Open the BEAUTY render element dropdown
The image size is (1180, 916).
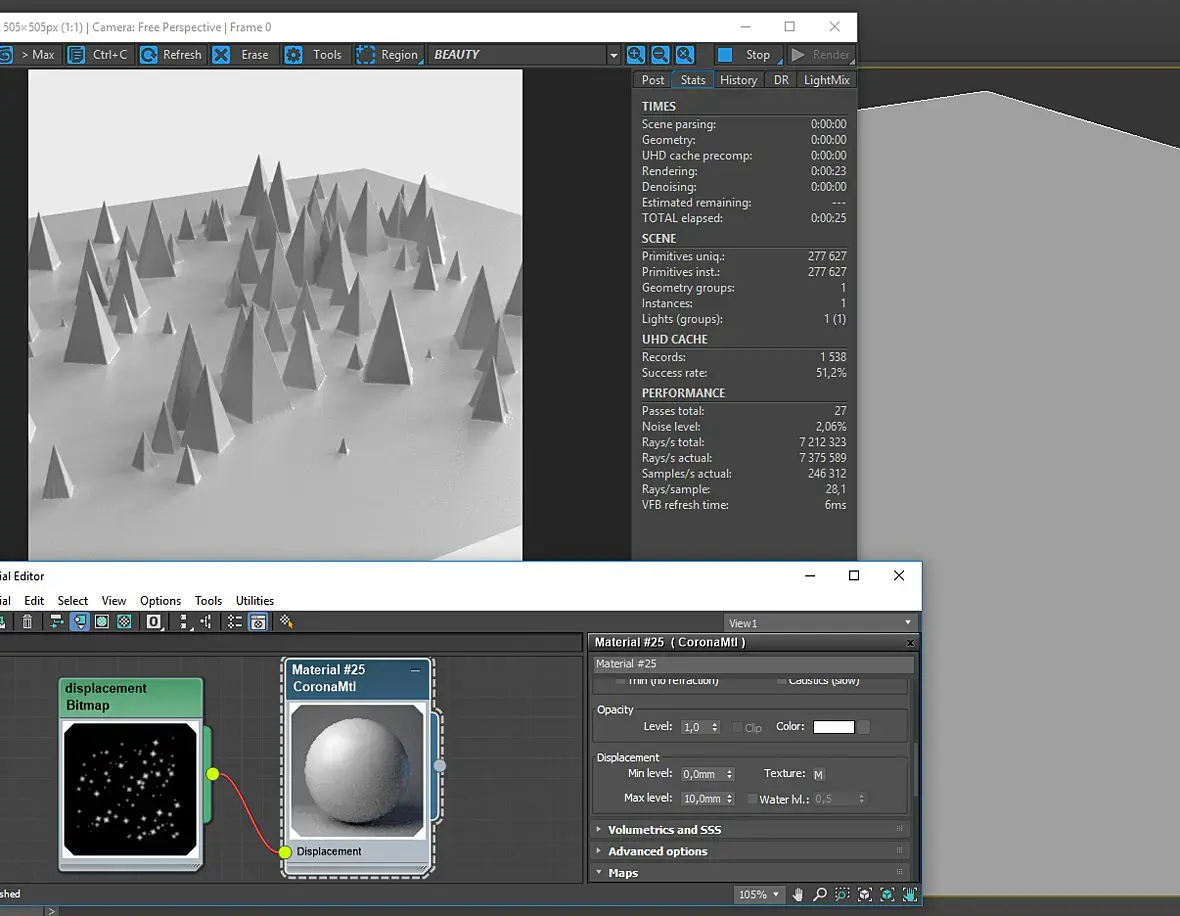pyautogui.click(x=613, y=55)
